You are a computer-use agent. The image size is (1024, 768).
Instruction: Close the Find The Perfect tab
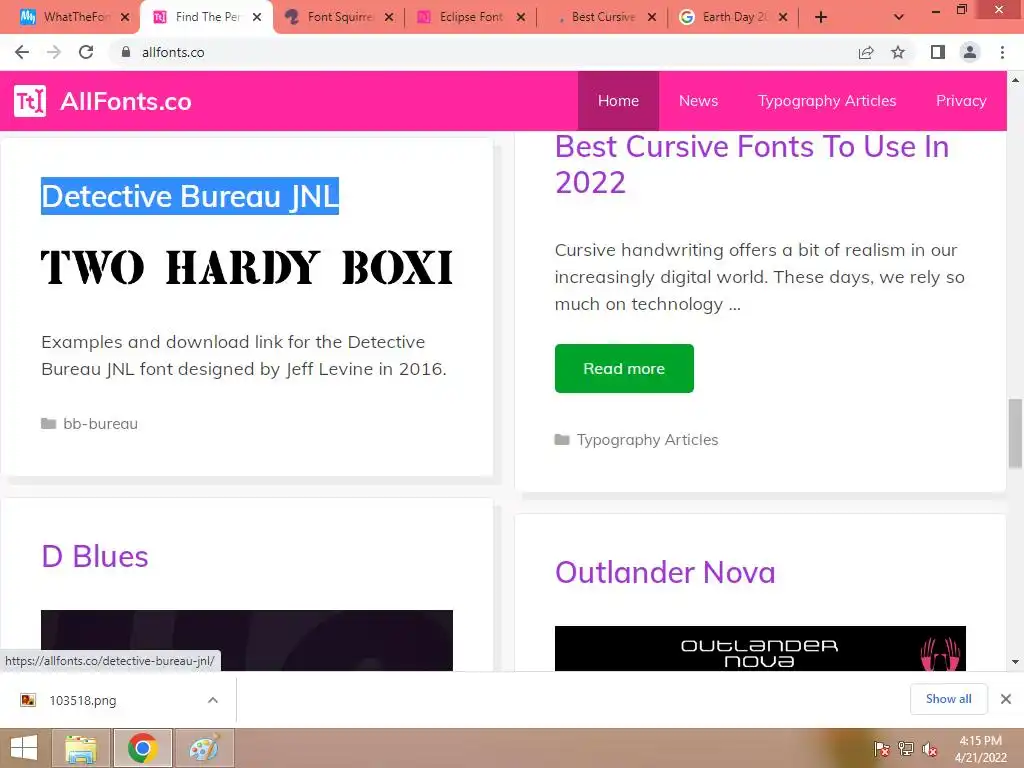(x=257, y=17)
